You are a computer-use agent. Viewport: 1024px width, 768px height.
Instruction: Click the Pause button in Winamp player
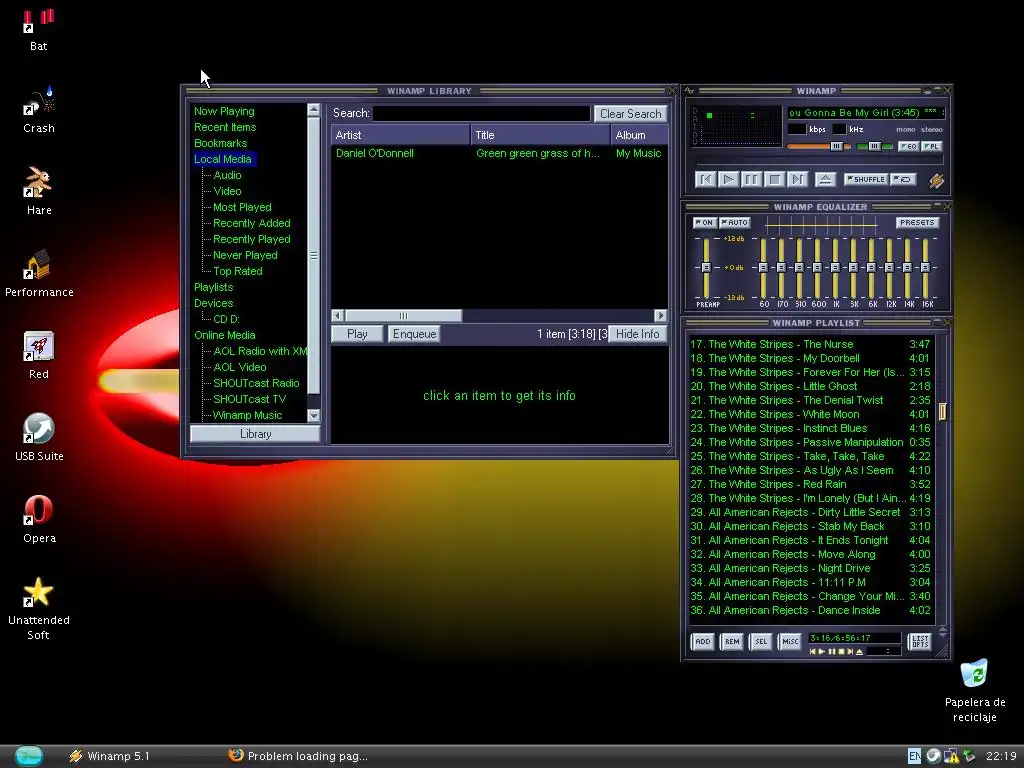coord(752,180)
